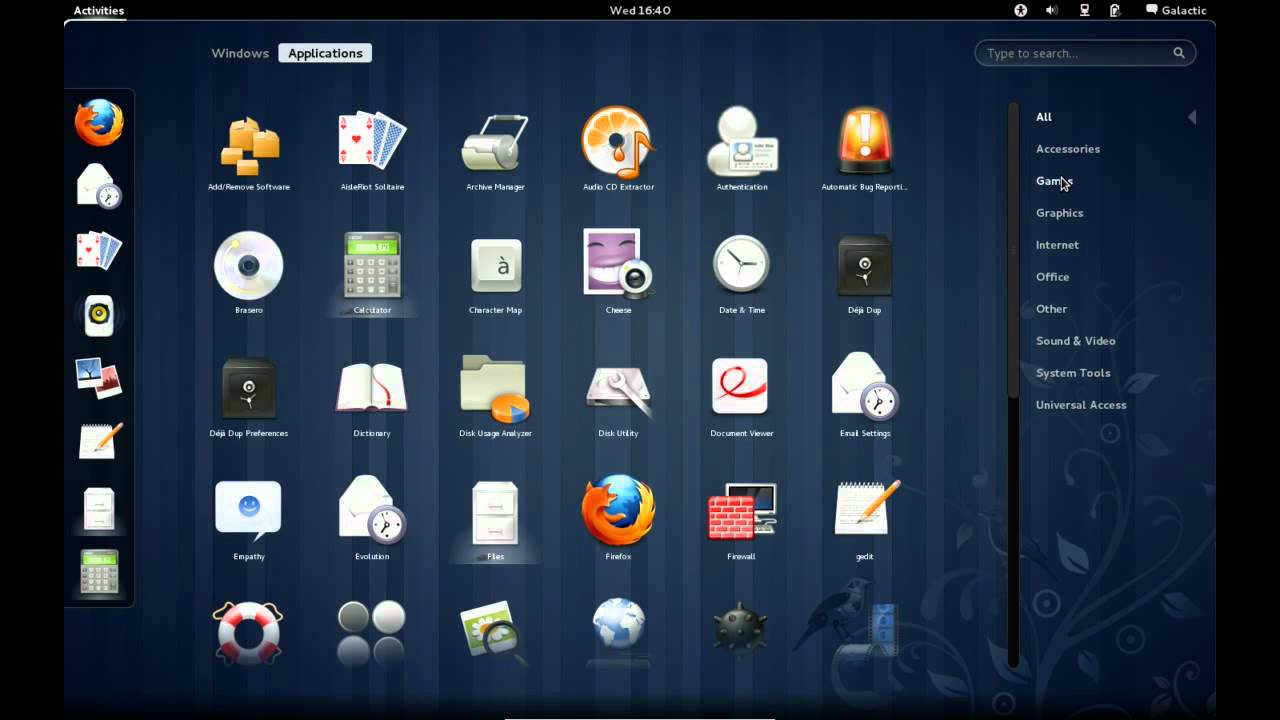Viewport: 1280px width, 720px height.
Task: Open the Galactic user menu
Action: point(1176,10)
